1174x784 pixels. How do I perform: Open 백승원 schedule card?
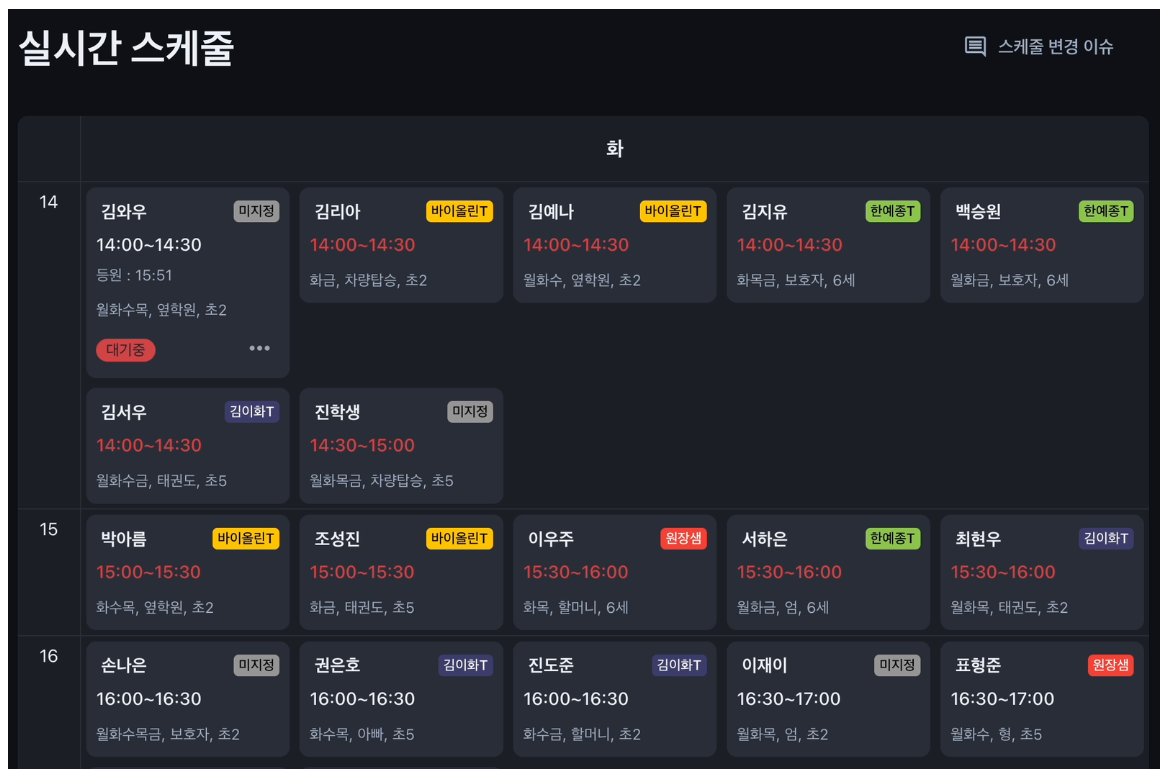pyautogui.click(x=1042, y=245)
